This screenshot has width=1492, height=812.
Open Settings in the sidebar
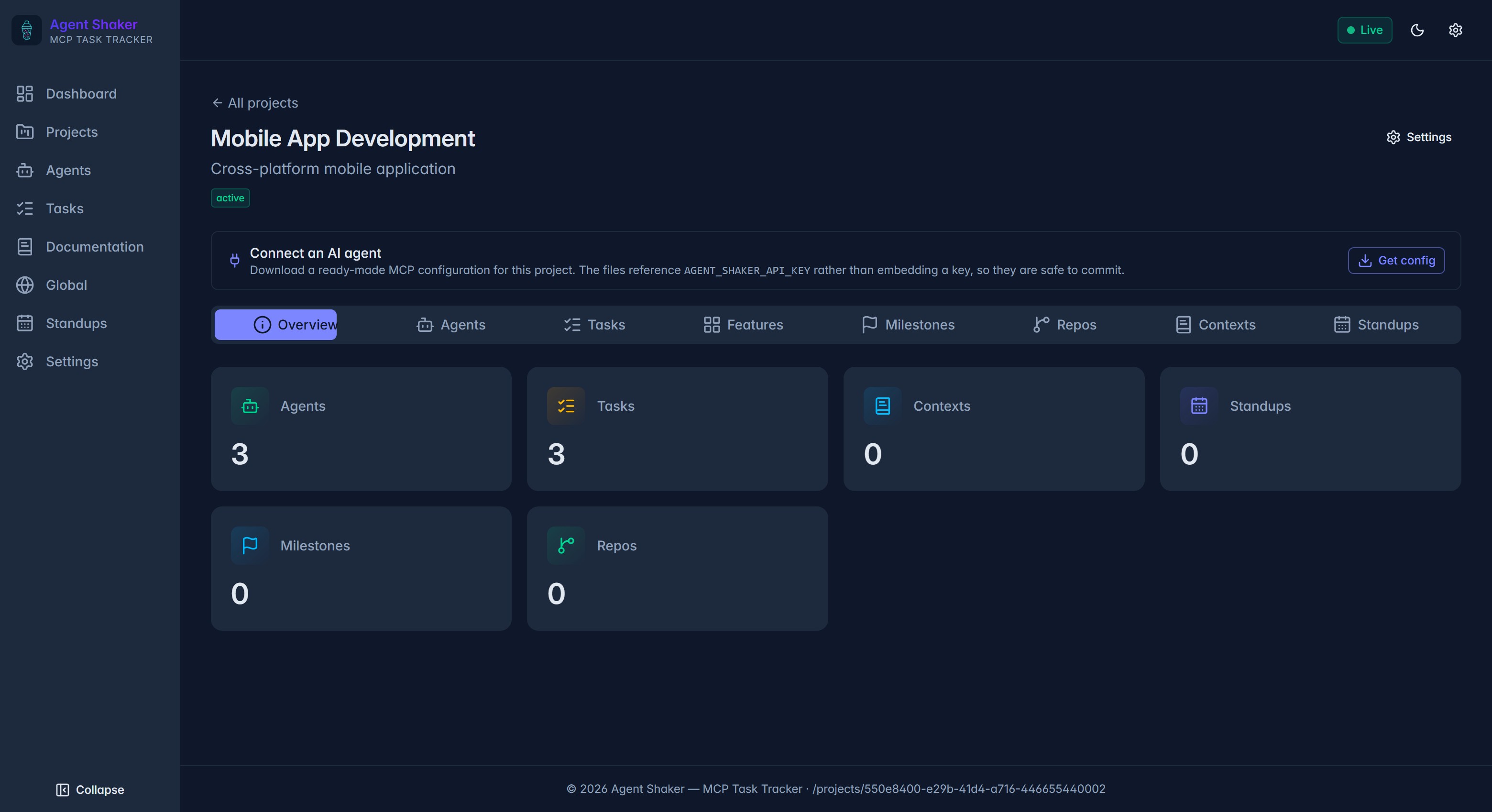(90, 362)
